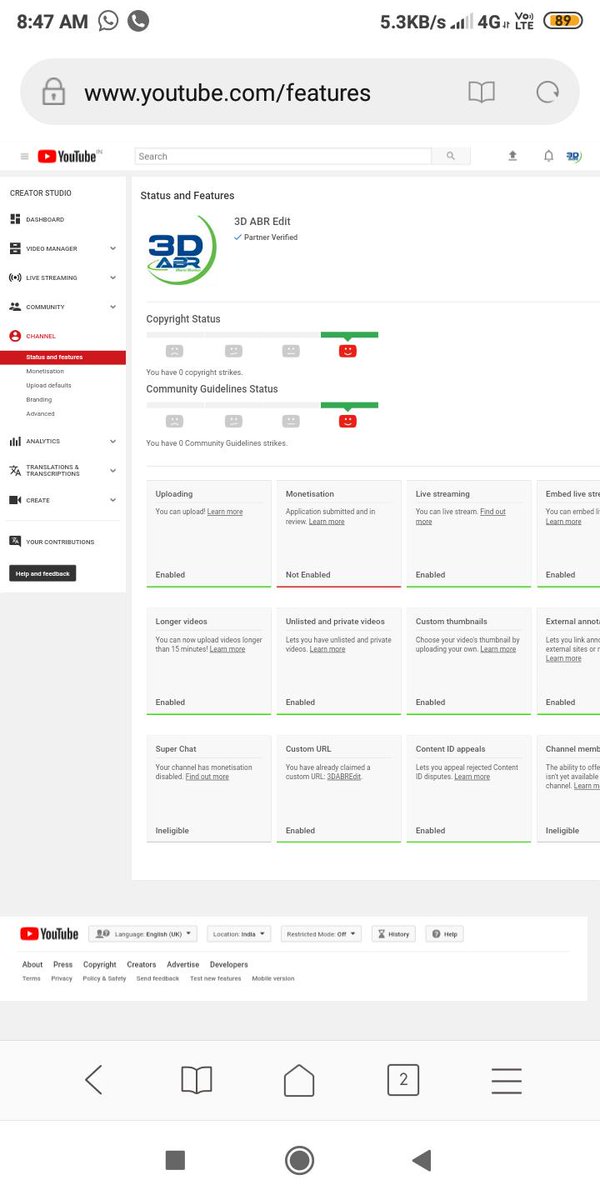Open the Language: English (UK) dropdown
The width and height of the screenshot is (600, 1200).
(143, 934)
